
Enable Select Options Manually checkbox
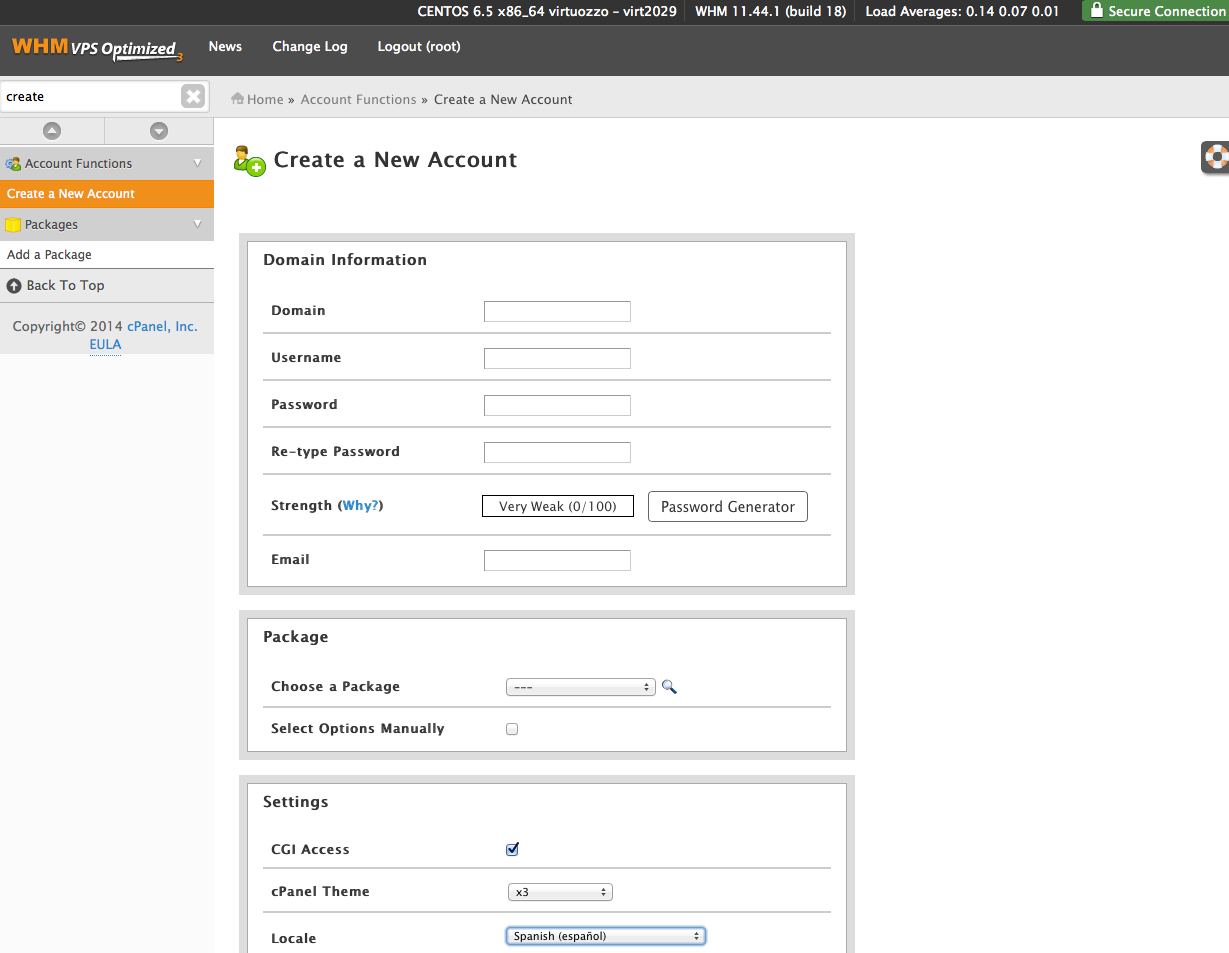[512, 729]
